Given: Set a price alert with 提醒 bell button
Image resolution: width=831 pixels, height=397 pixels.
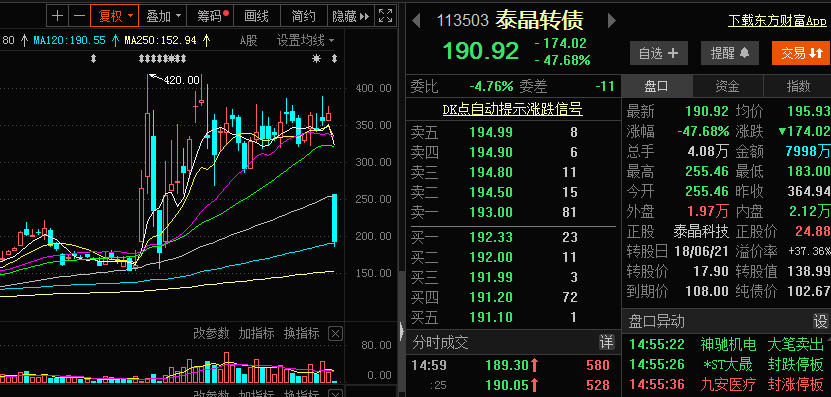Looking at the screenshot, I should (730, 53).
